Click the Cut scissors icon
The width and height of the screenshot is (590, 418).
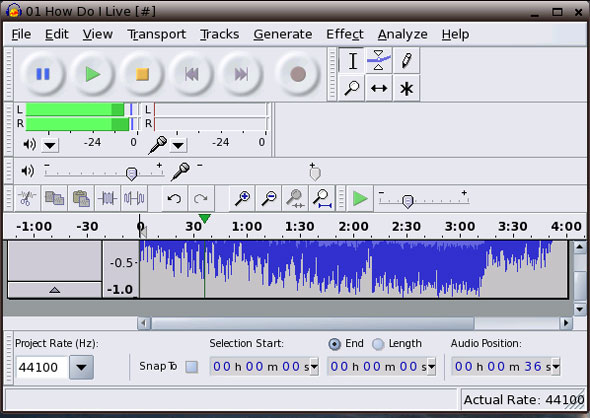click(26, 198)
